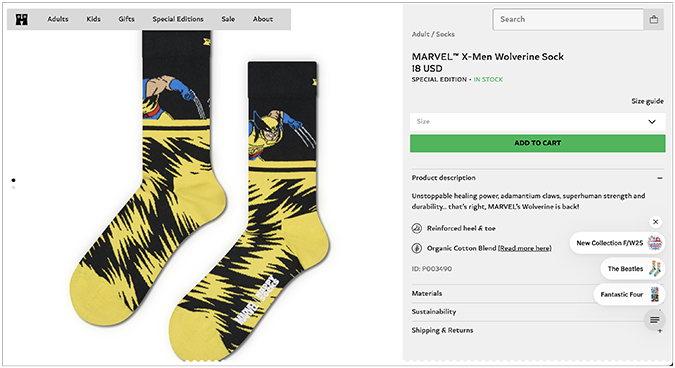The height and width of the screenshot is (368, 675).
Task: Open the Sale menu item
Action: [x=228, y=19]
